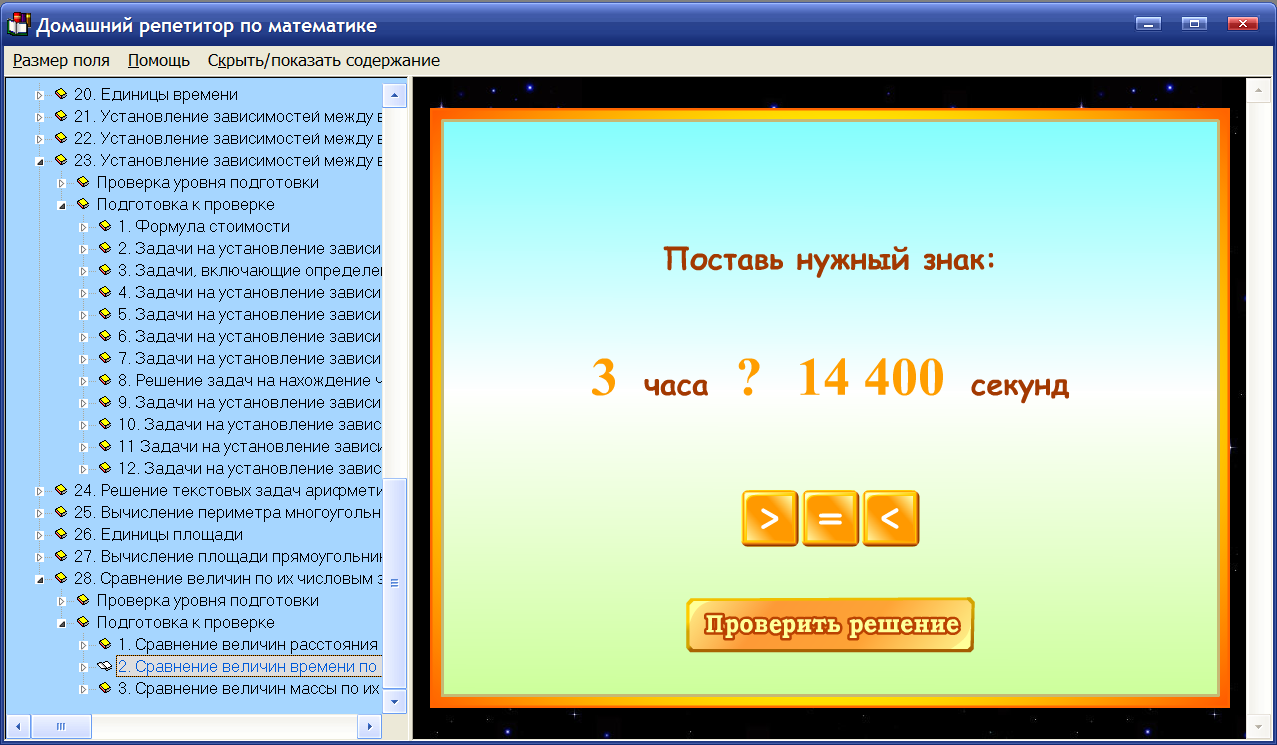Select the equals sign answer
The height and width of the screenshot is (745, 1277).
point(829,517)
